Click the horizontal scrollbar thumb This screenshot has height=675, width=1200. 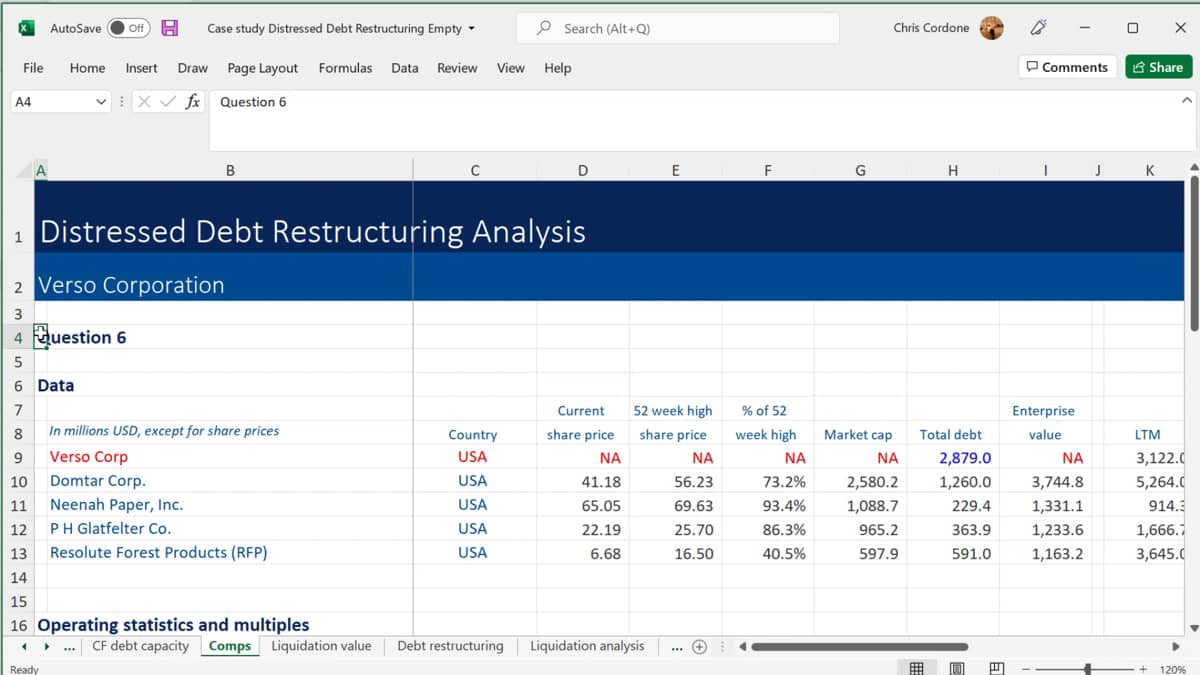860,647
